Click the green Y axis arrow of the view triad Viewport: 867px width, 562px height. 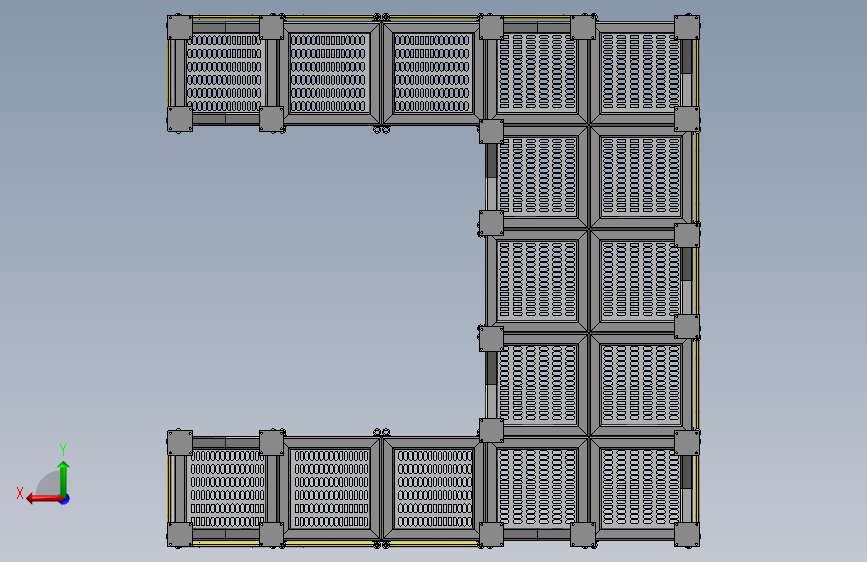[64, 479]
